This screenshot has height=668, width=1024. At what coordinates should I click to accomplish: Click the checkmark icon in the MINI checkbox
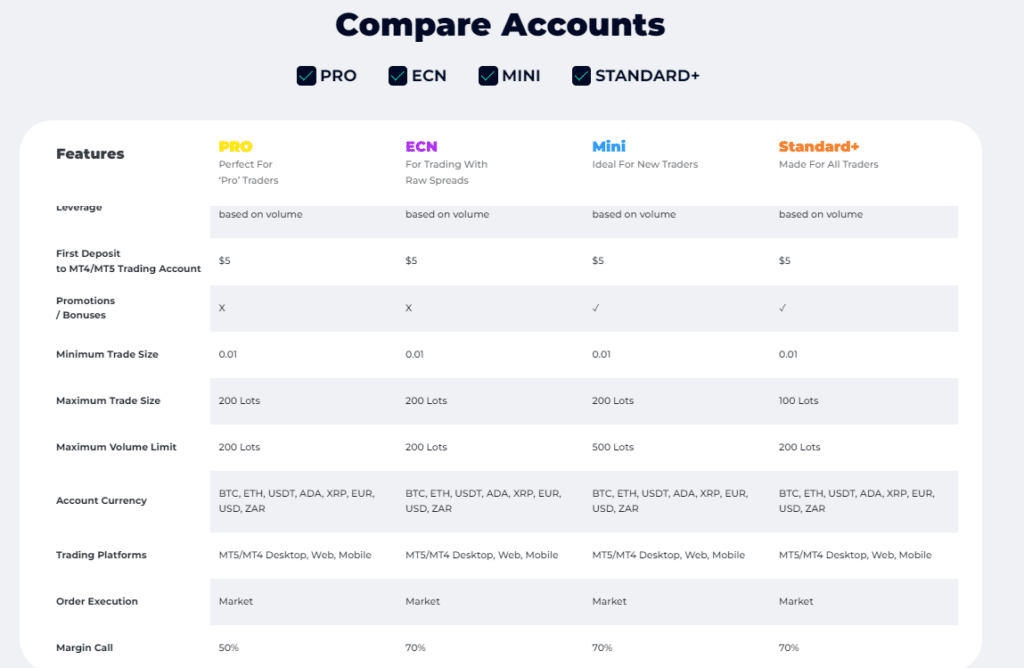[488, 75]
